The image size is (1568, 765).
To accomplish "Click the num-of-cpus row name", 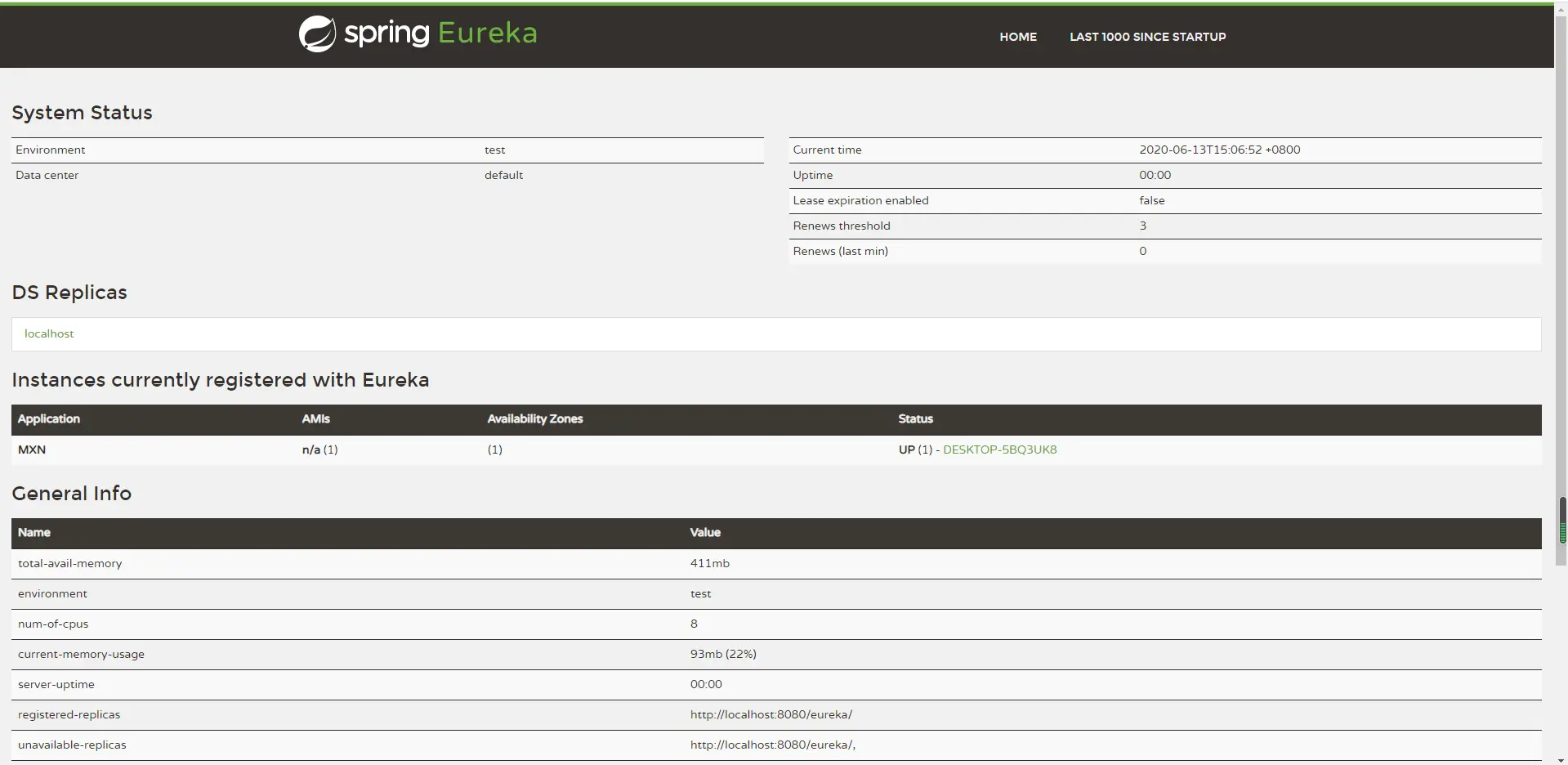I will coord(53,624).
